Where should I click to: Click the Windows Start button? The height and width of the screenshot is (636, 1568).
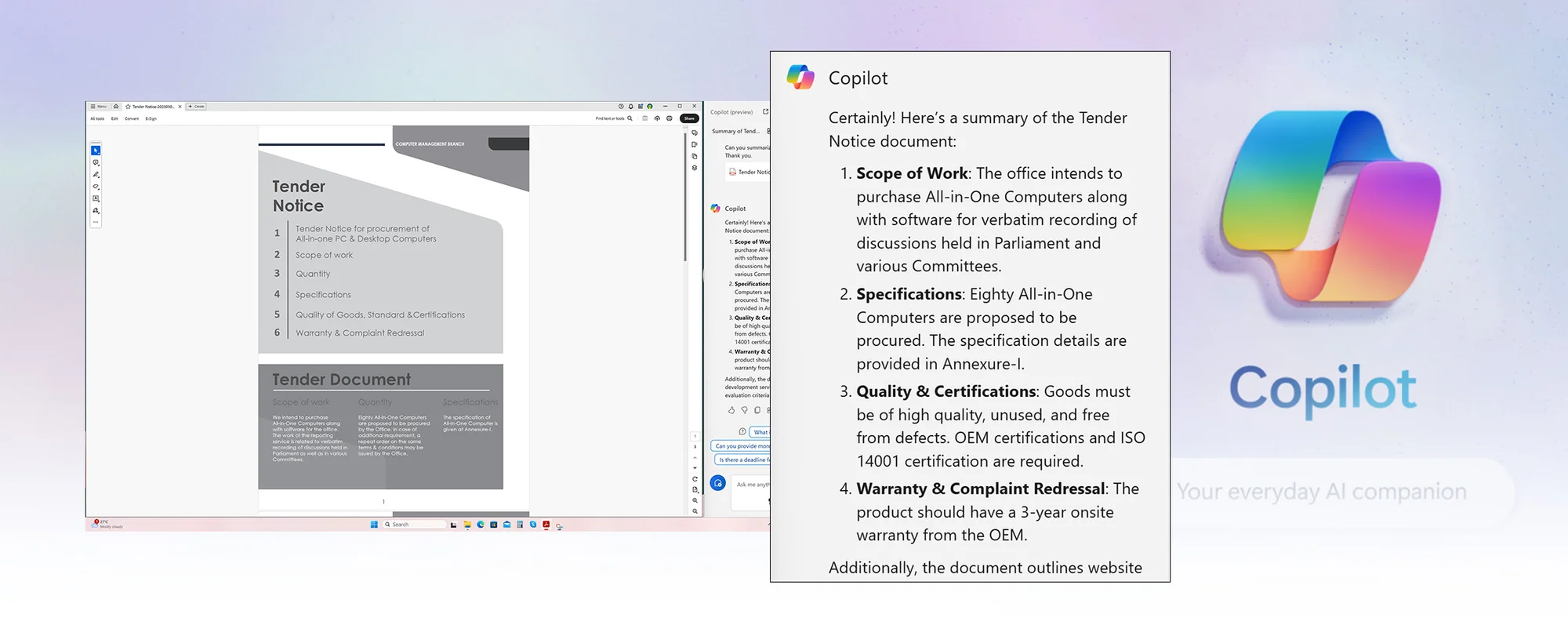tap(374, 525)
